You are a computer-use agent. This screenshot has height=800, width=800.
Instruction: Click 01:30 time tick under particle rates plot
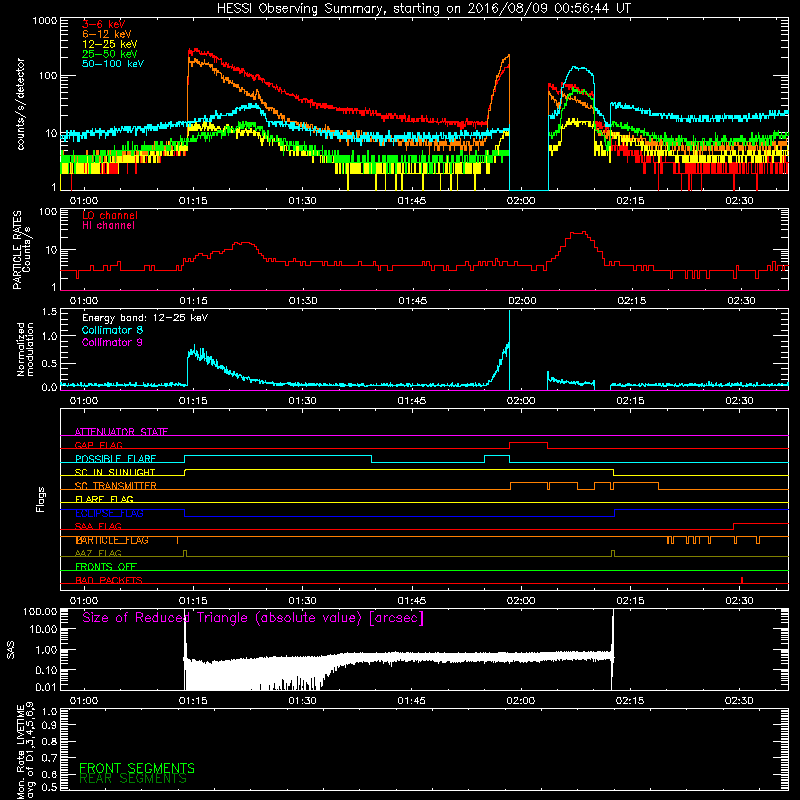tap(303, 301)
